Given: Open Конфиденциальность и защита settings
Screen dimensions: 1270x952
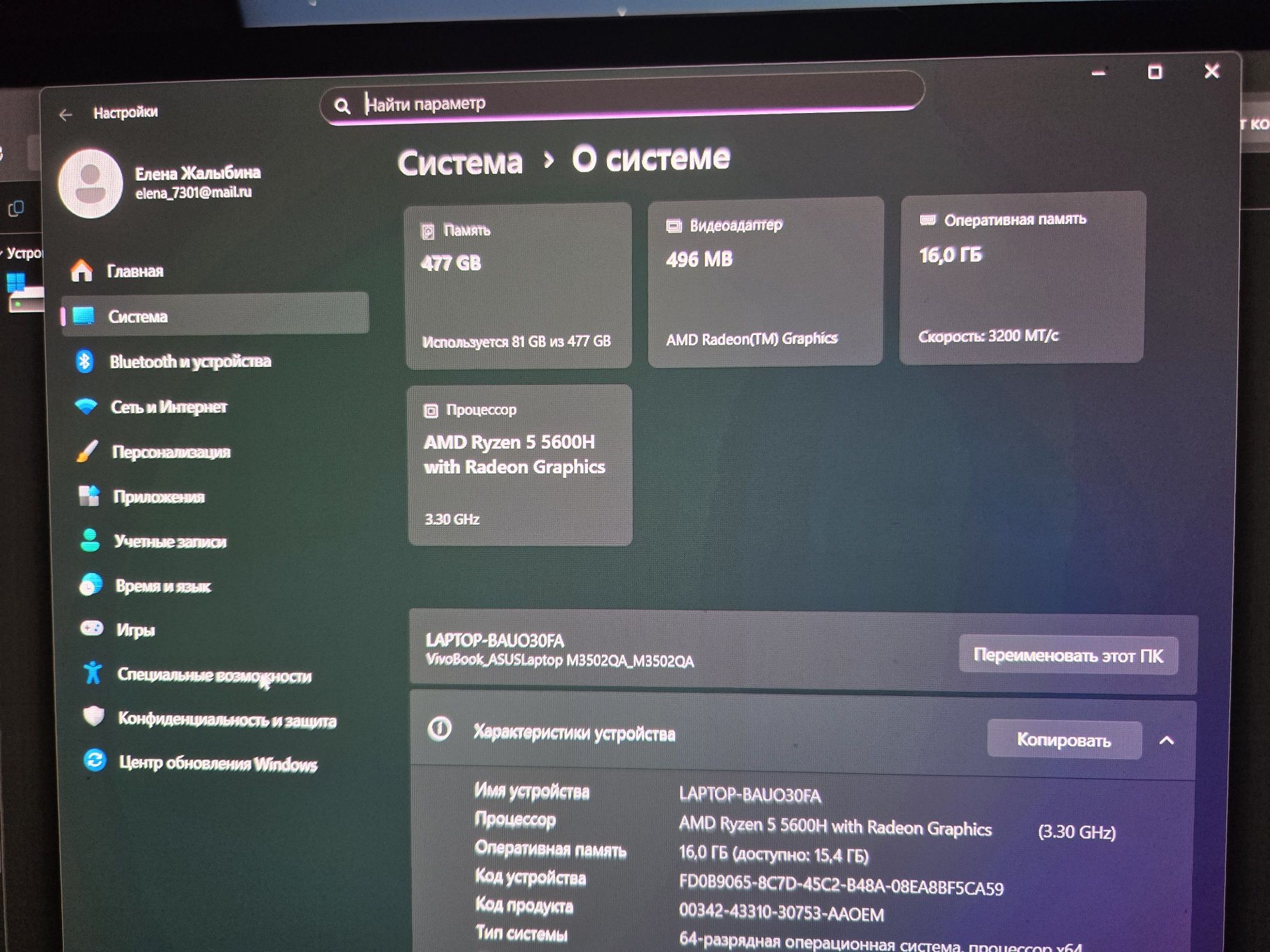Looking at the screenshot, I should click(227, 720).
